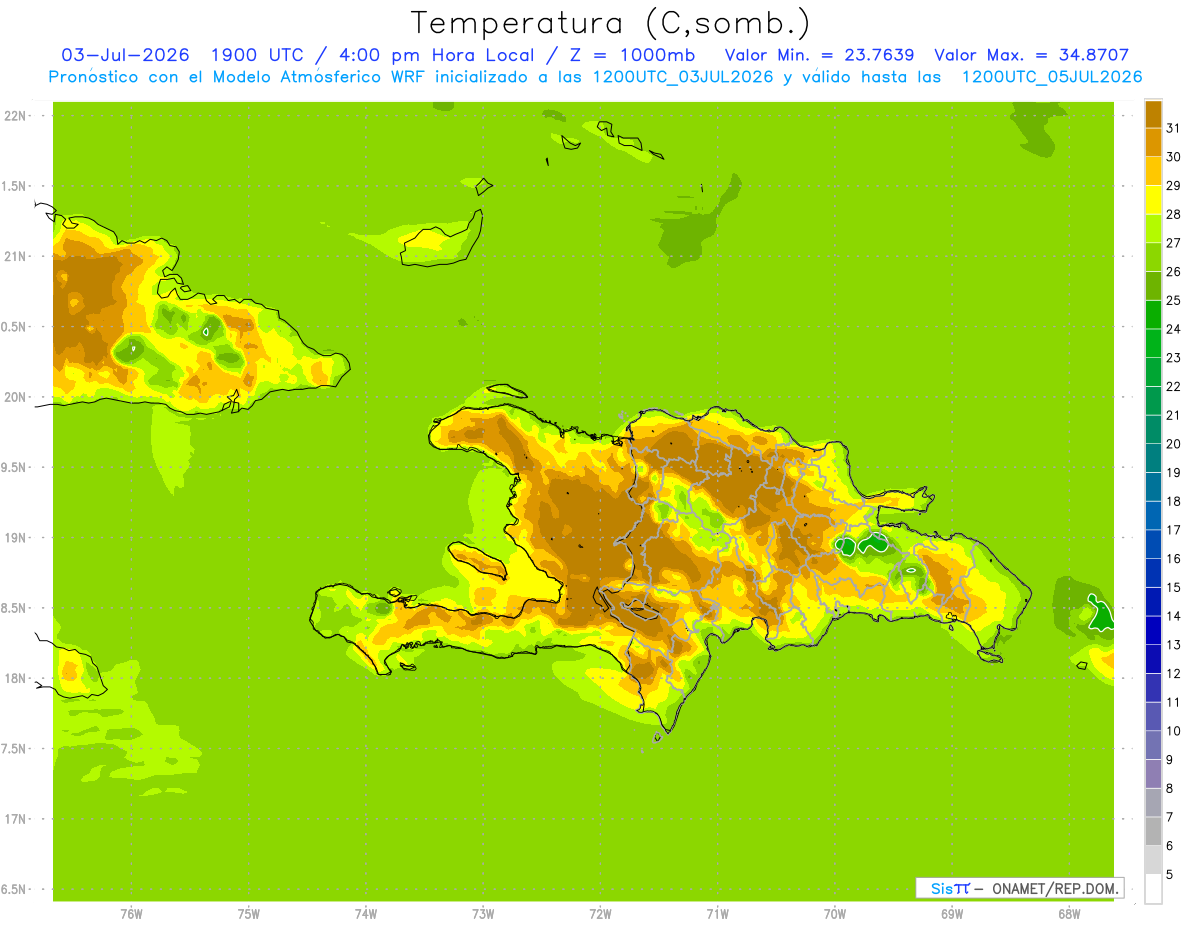The width and height of the screenshot is (1200, 927).
Task: Select the date text "03-Jul-2026"
Action: coord(126,55)
